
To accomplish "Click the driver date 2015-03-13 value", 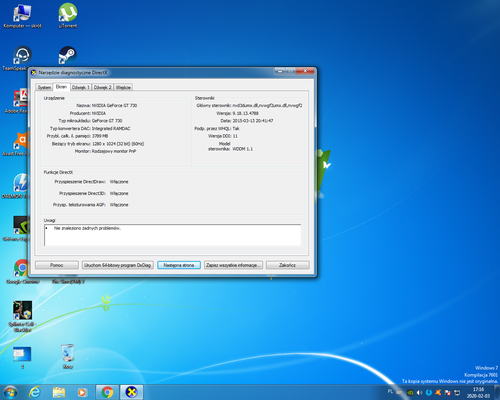I will pyautogui.click(x=253, y=121).
